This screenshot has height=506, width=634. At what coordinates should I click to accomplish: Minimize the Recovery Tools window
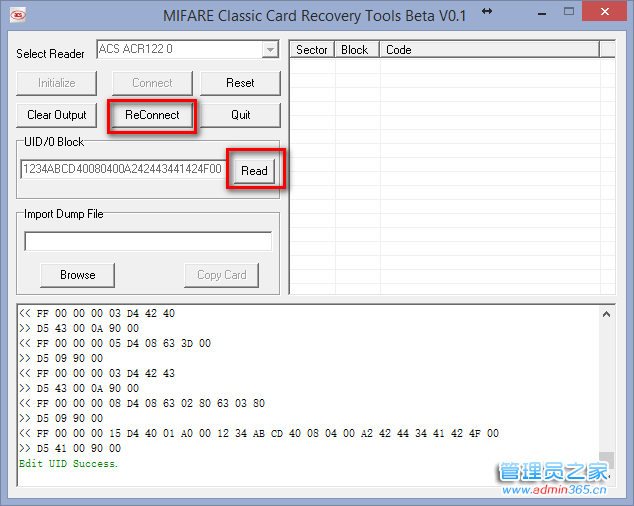coord(542,13)
